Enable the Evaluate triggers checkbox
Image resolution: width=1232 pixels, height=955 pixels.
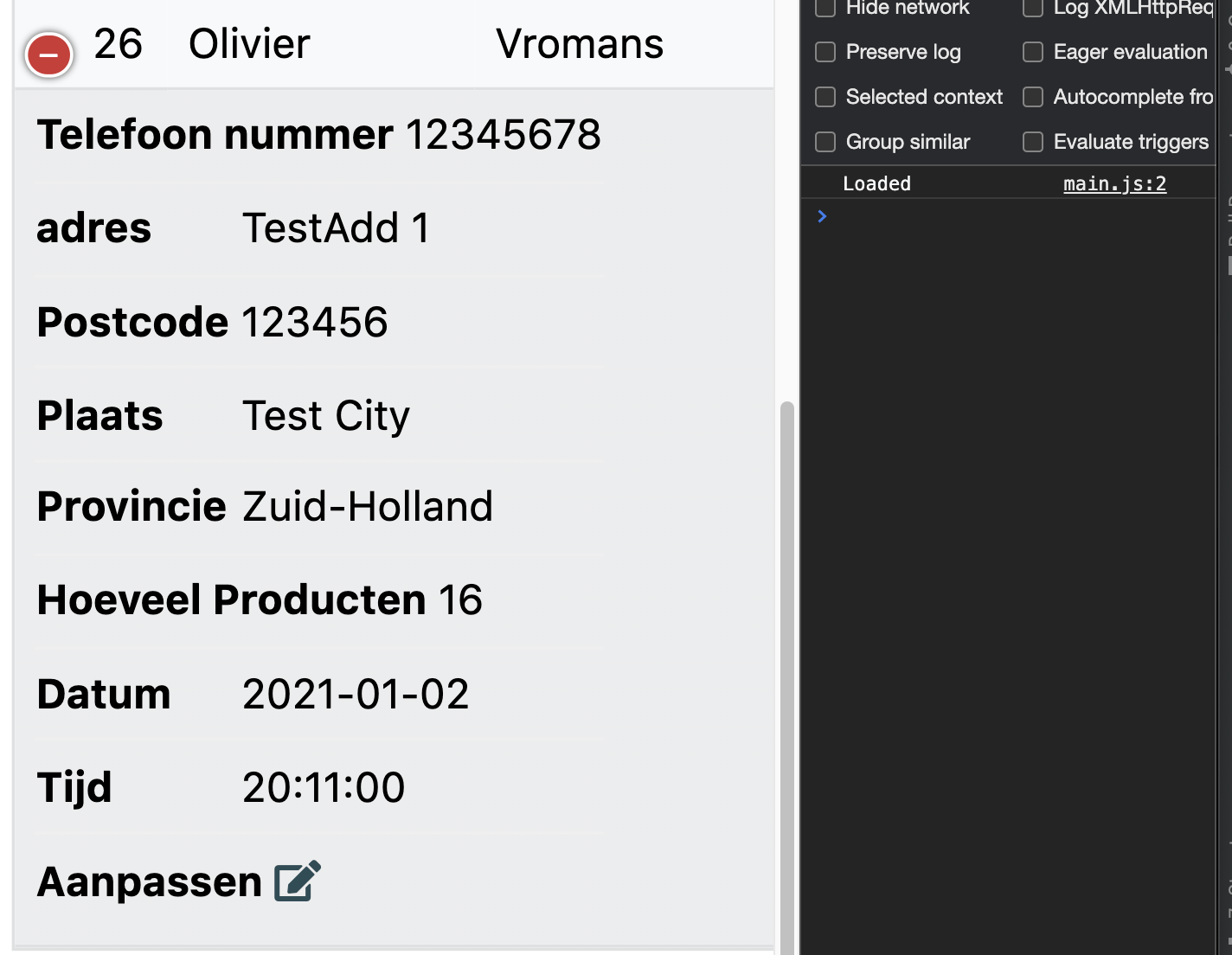point(1033,142)
